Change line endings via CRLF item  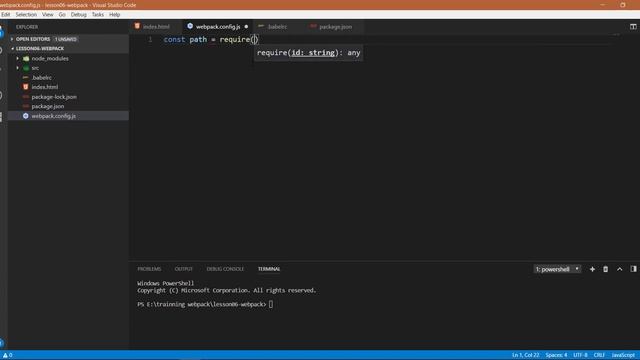click(x=599, y=355)
